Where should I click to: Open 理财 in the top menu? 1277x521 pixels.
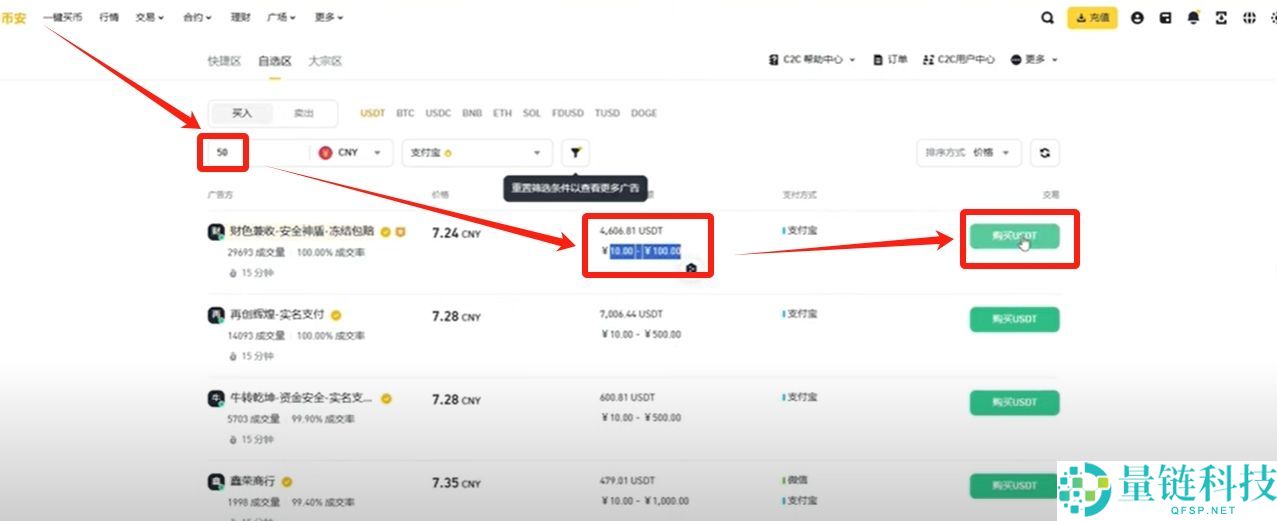[x=240, y=18]
